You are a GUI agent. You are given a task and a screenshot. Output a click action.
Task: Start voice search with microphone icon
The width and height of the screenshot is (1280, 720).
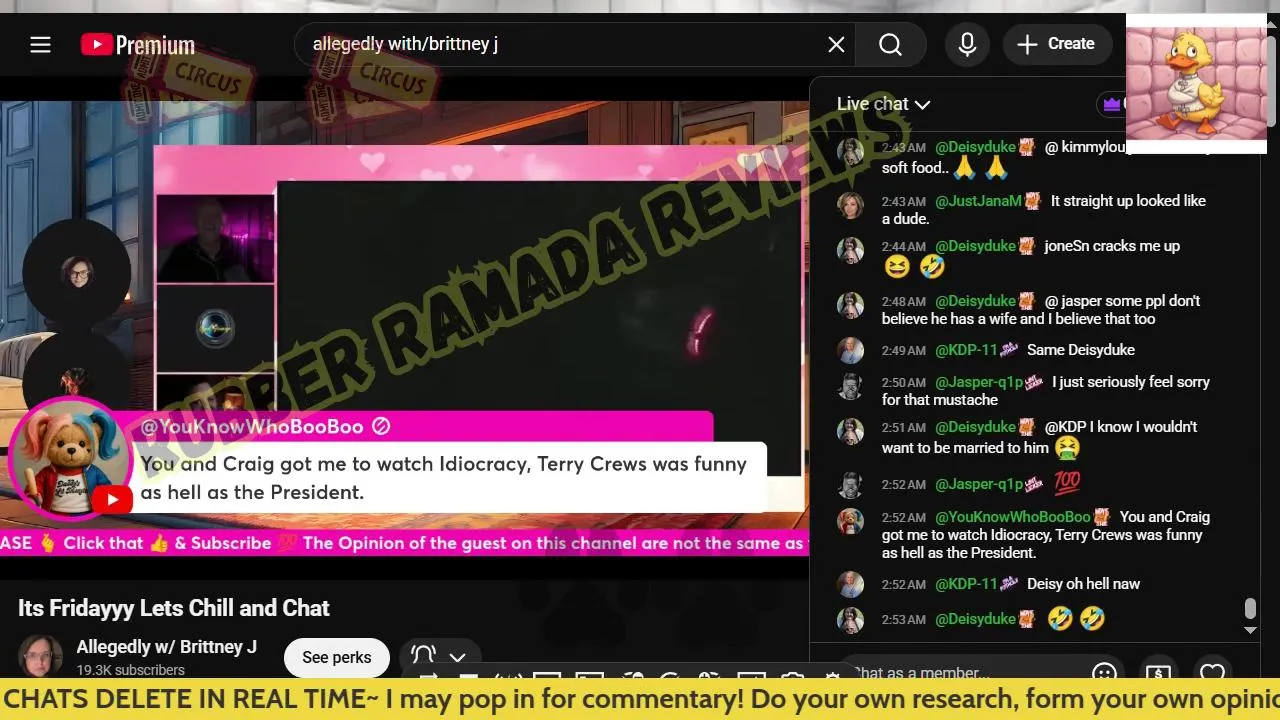click(967, 44)
